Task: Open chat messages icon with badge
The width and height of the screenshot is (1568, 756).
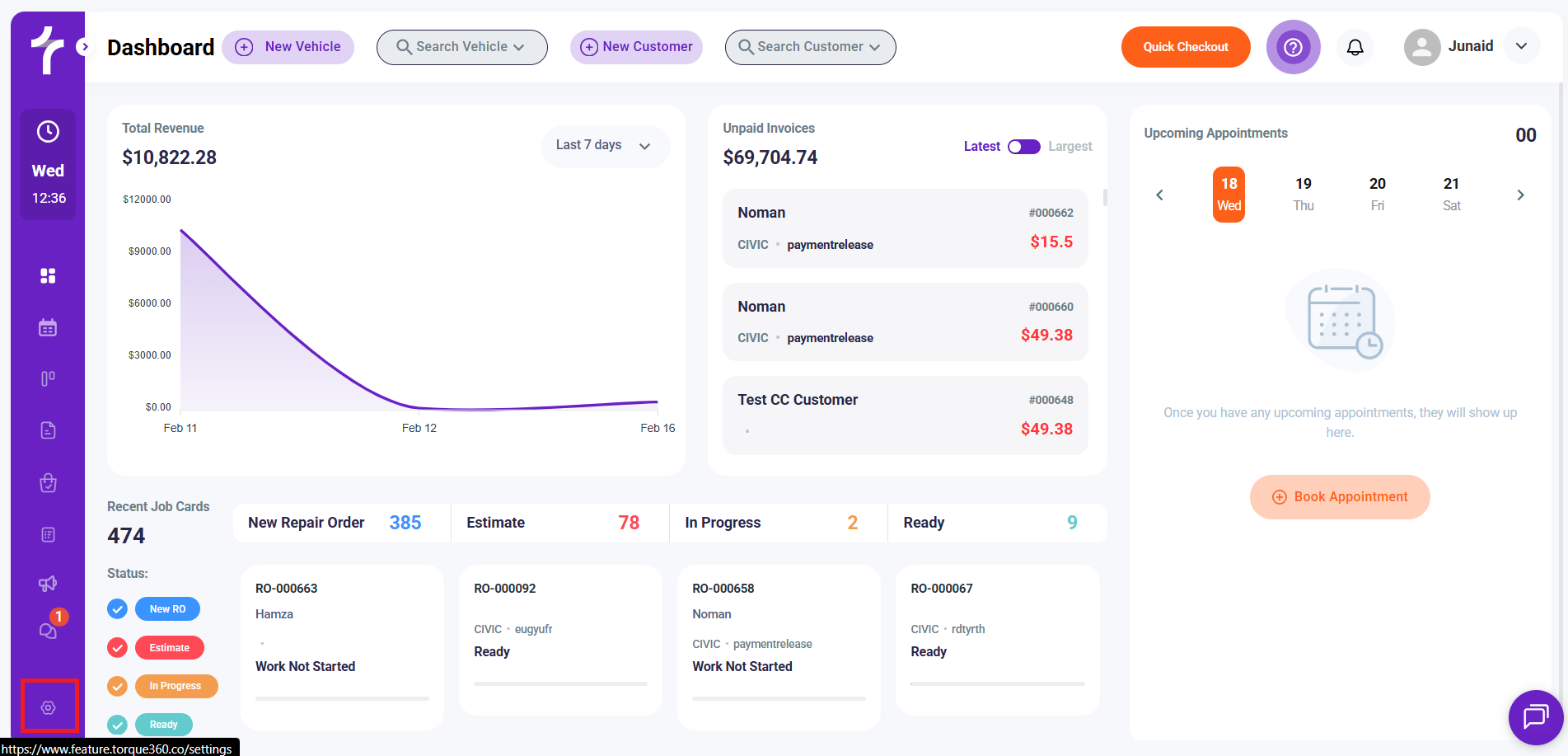Action: click(49, 630)
